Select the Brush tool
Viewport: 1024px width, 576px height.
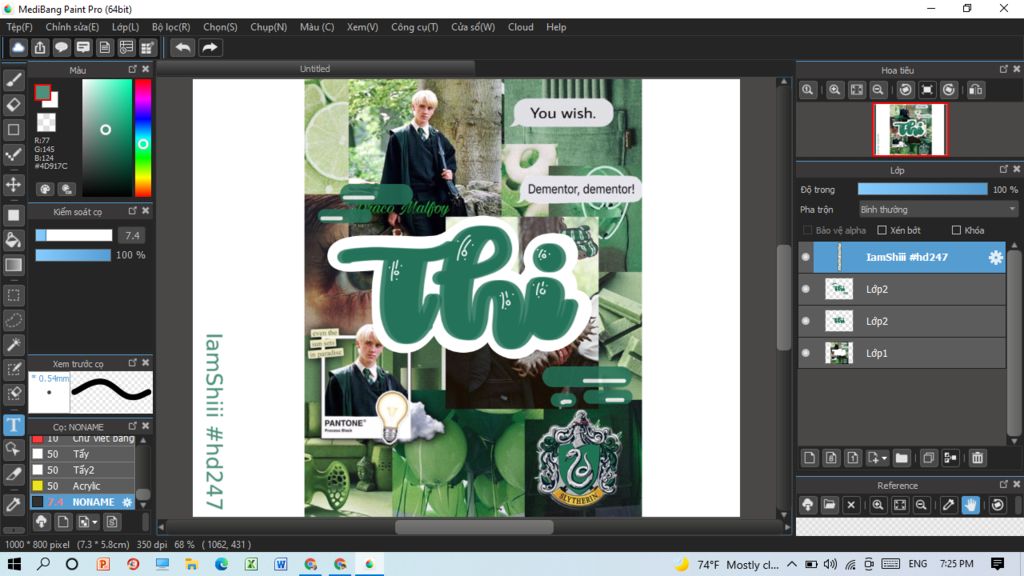pyautogui.click(x=13, y=80)
